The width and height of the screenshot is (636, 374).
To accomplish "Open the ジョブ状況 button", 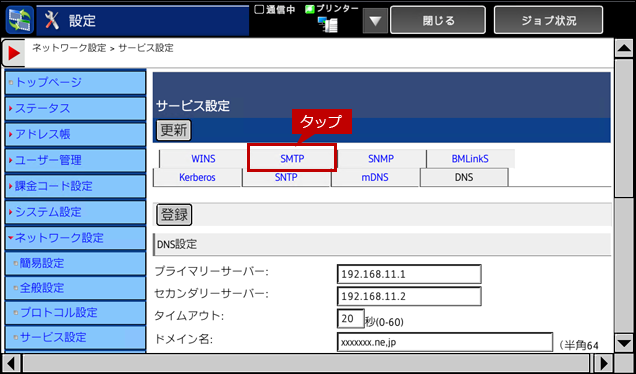I will tap(548, 20).
